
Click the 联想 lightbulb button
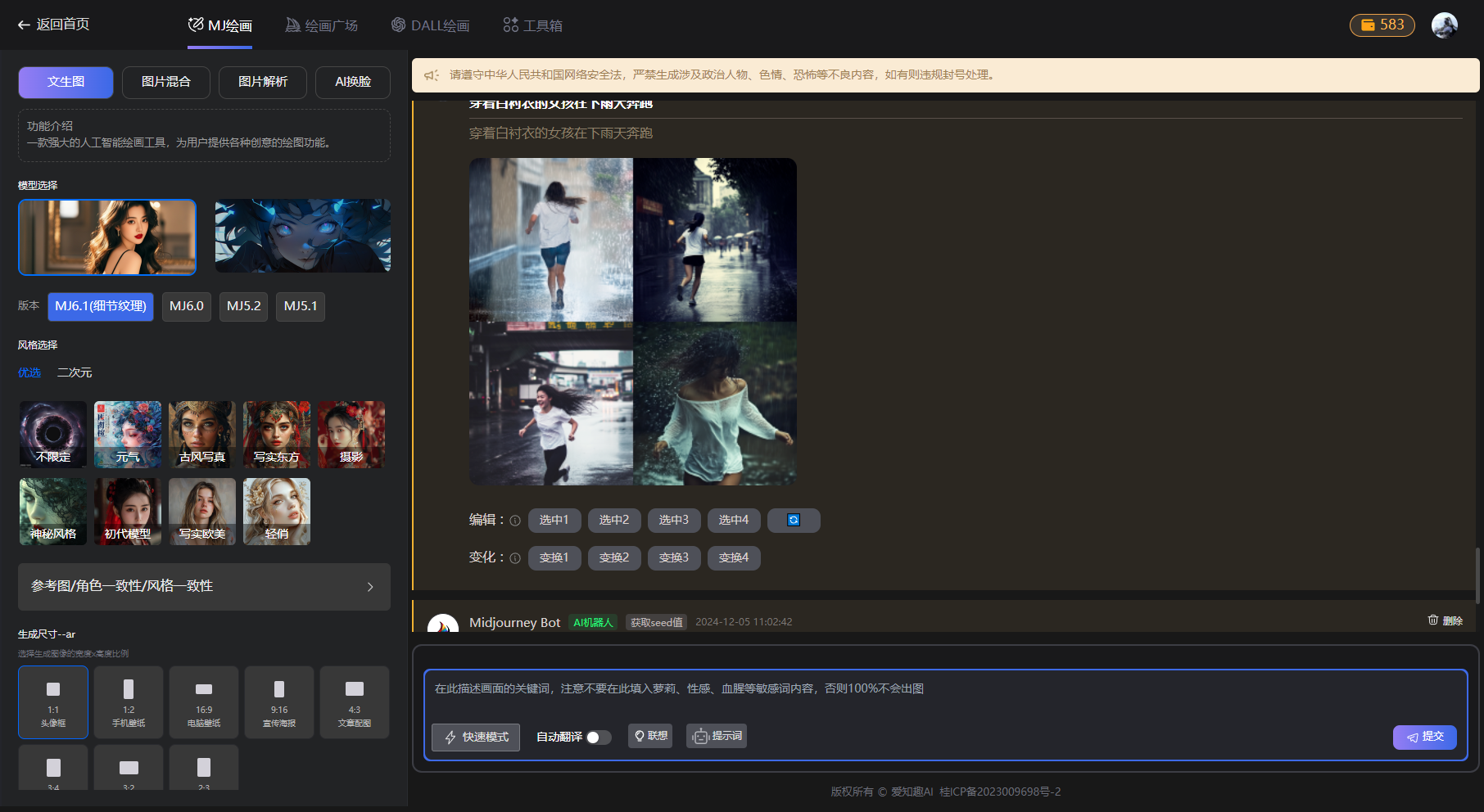tap(650, 736)
